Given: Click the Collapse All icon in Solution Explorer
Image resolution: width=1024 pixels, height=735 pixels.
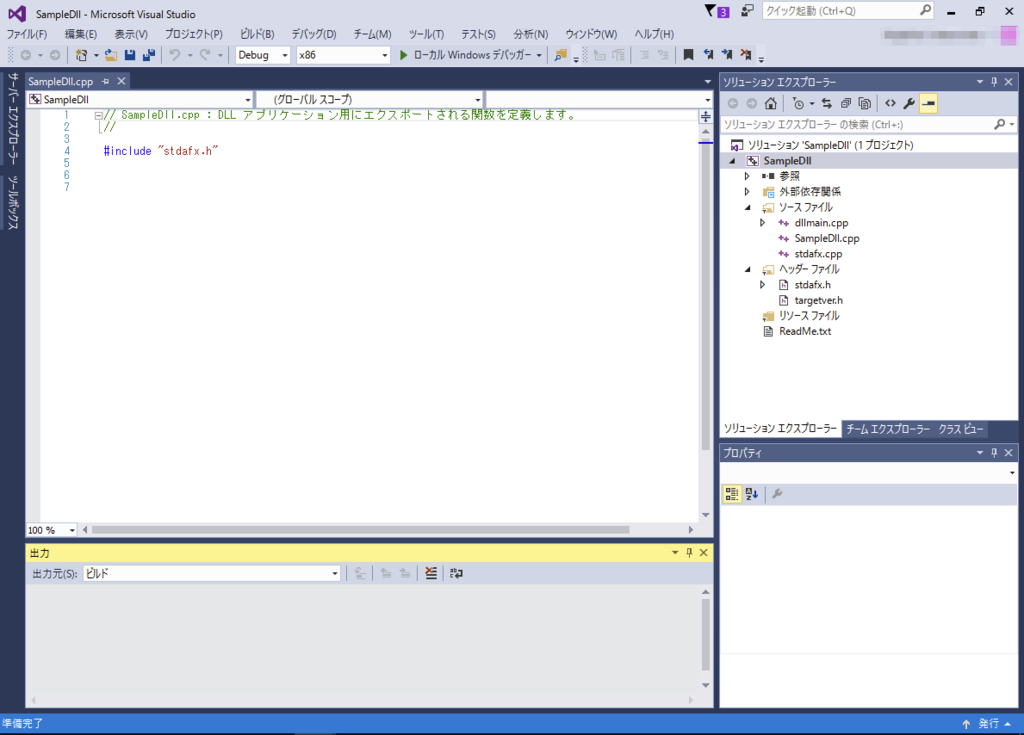Looking at the screenshot, I should (x=845, y=103).
